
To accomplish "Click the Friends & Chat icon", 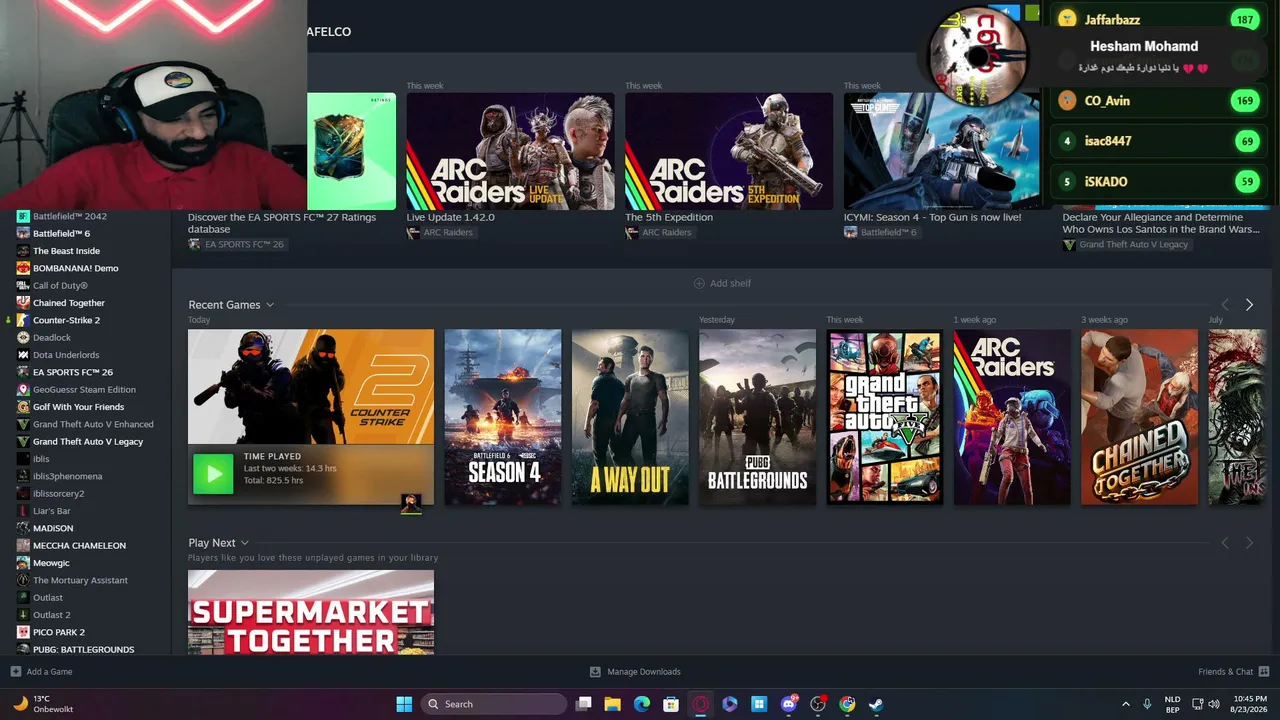I will (x=1264, y=671).
